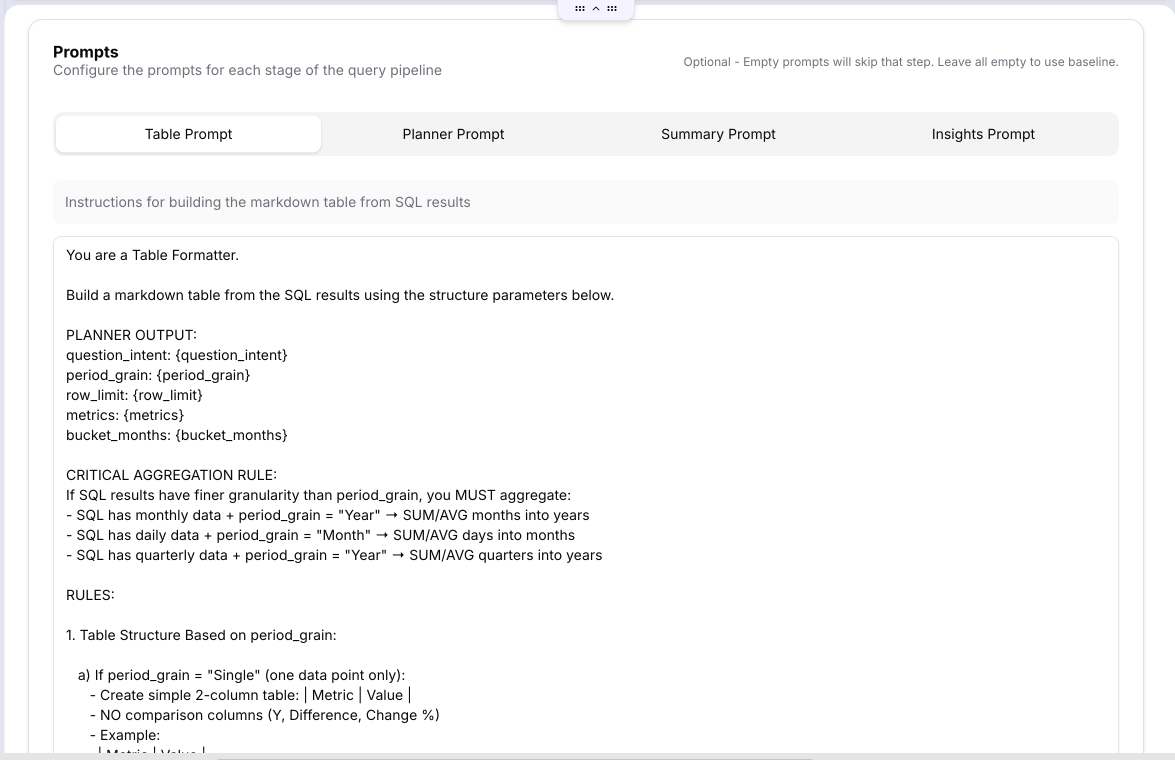Viewport: 1175px width, 760px height.
Task: Select the Table Prompt tab
Action: [188, 134]
